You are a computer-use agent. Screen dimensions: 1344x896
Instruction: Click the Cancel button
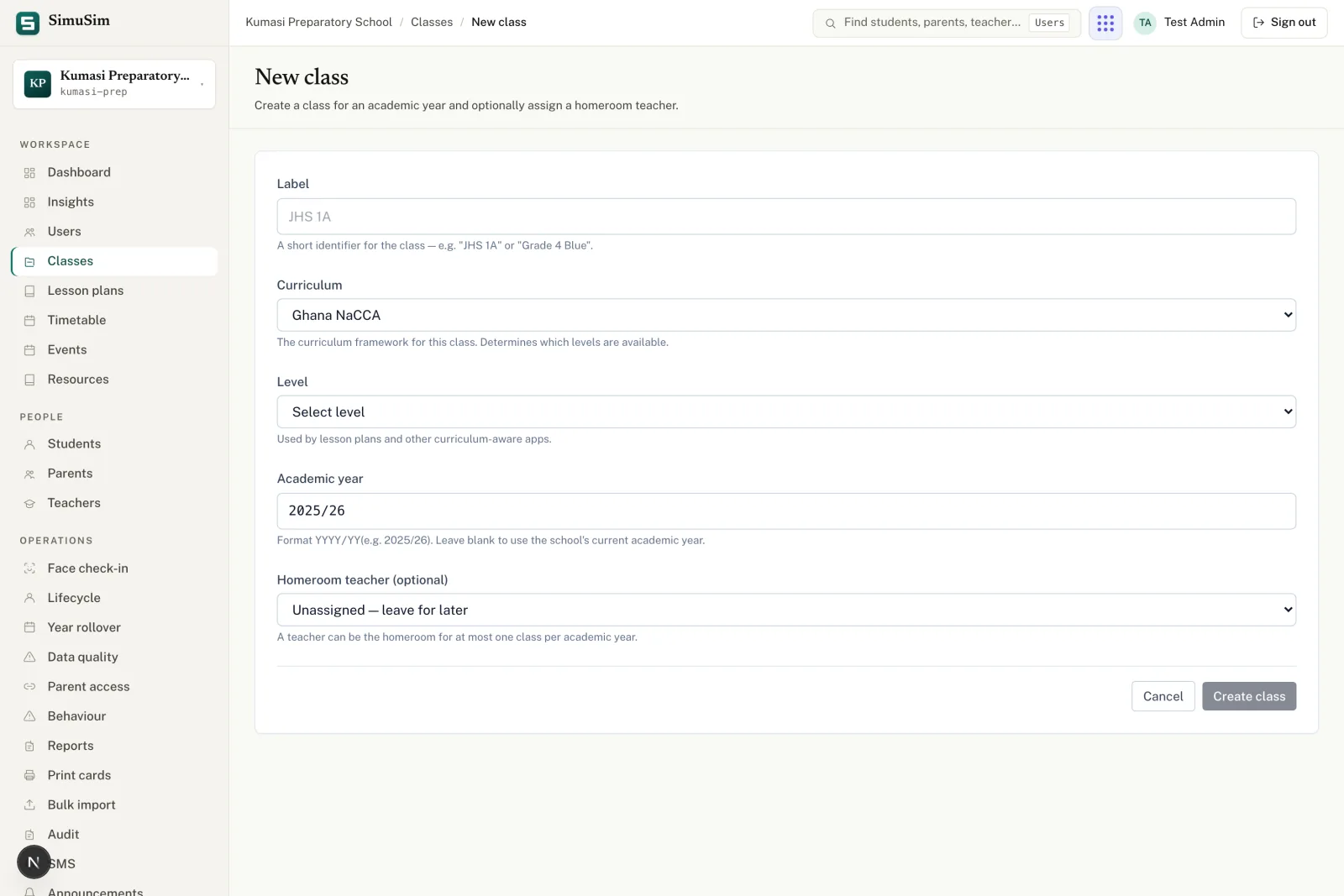click(x=1163, y=696)
